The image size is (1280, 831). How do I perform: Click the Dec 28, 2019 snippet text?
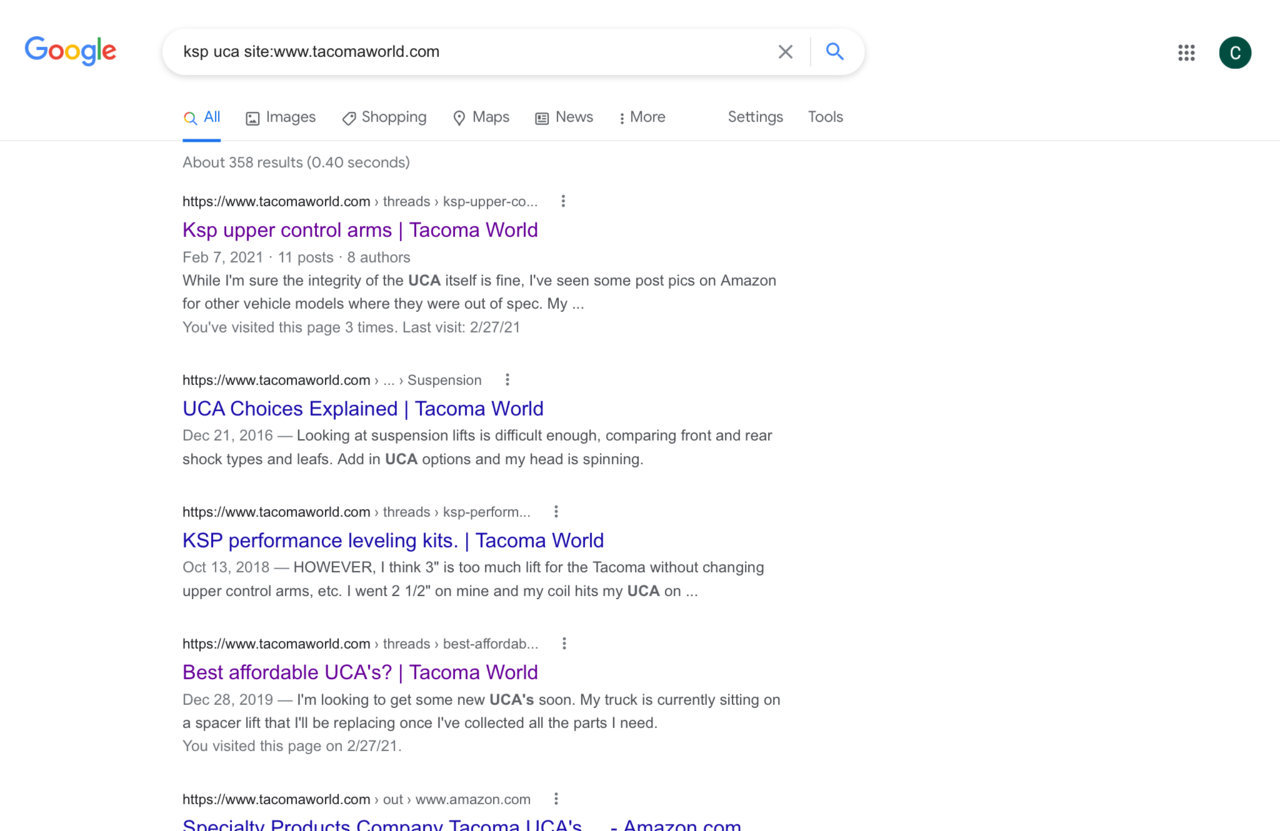481,711
